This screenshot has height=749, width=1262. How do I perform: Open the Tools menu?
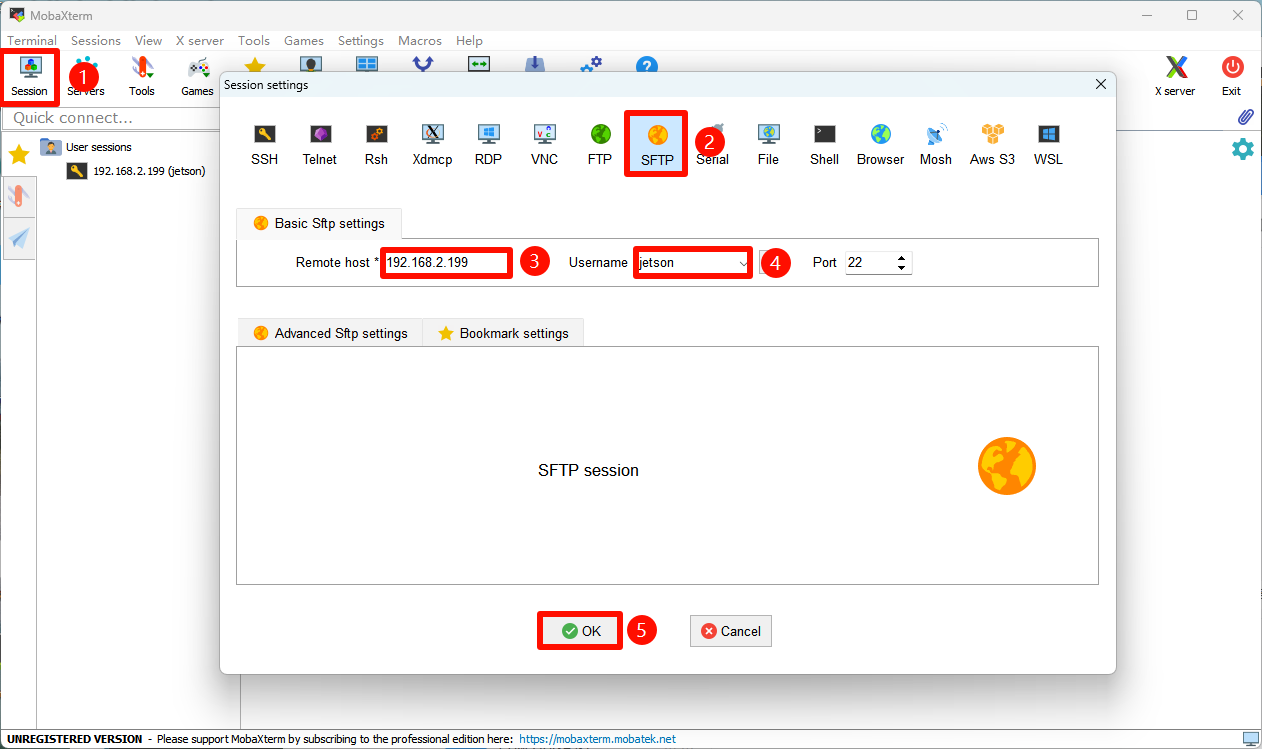254,41
